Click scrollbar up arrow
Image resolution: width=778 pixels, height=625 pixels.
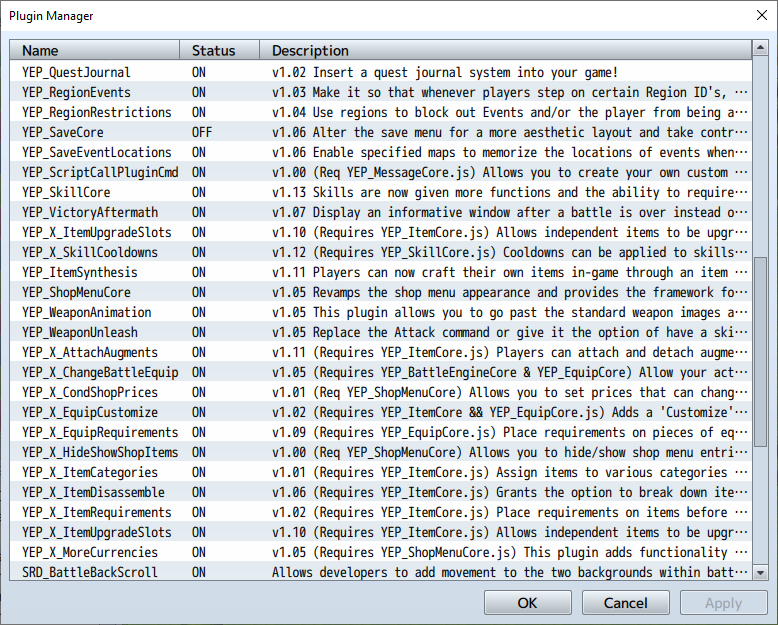click(x=760, y=48)
